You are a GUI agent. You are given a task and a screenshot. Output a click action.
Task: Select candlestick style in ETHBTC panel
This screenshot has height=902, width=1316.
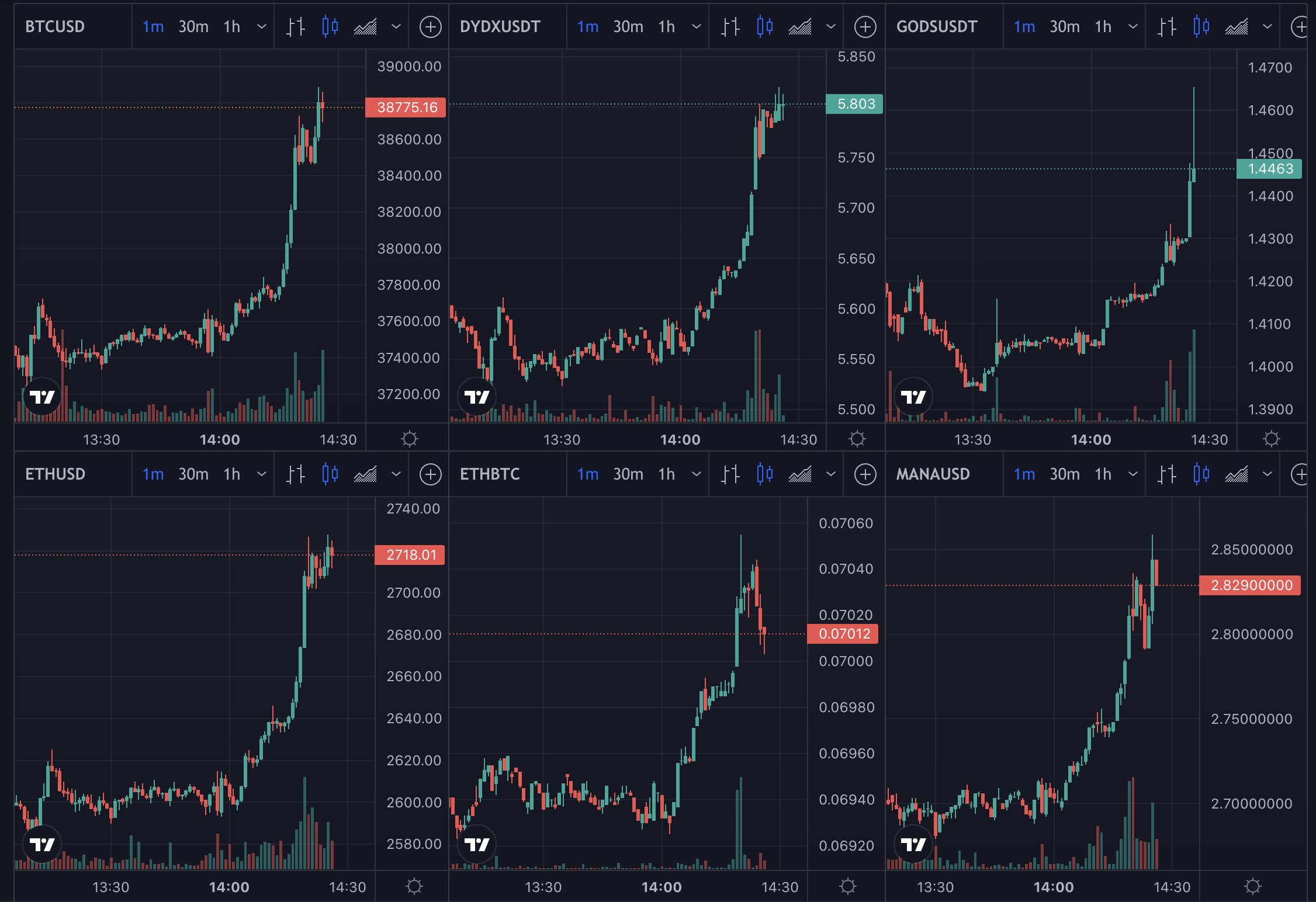click(x=765, y=474)
